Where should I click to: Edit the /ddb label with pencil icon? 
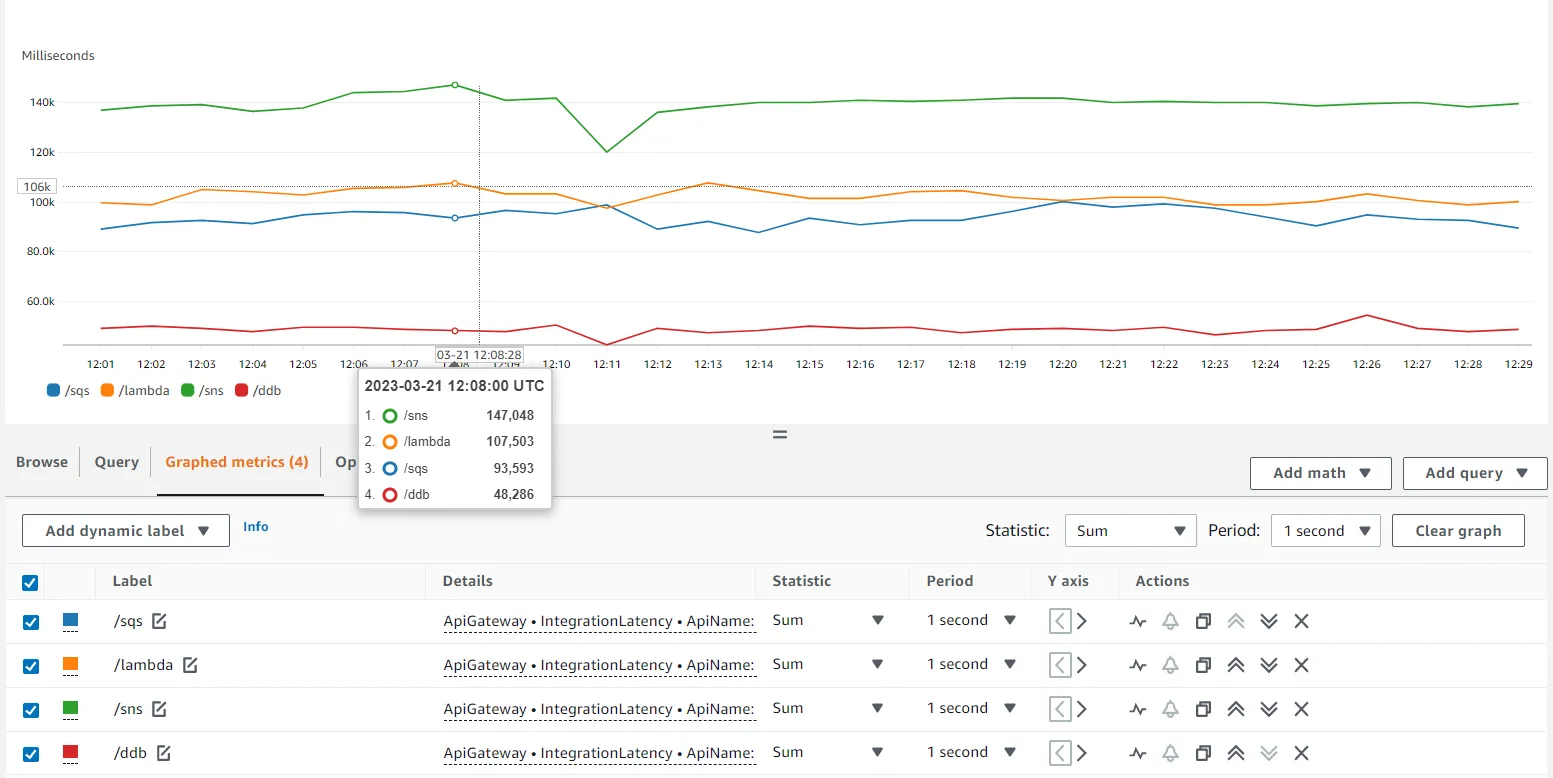click(164, 753)
